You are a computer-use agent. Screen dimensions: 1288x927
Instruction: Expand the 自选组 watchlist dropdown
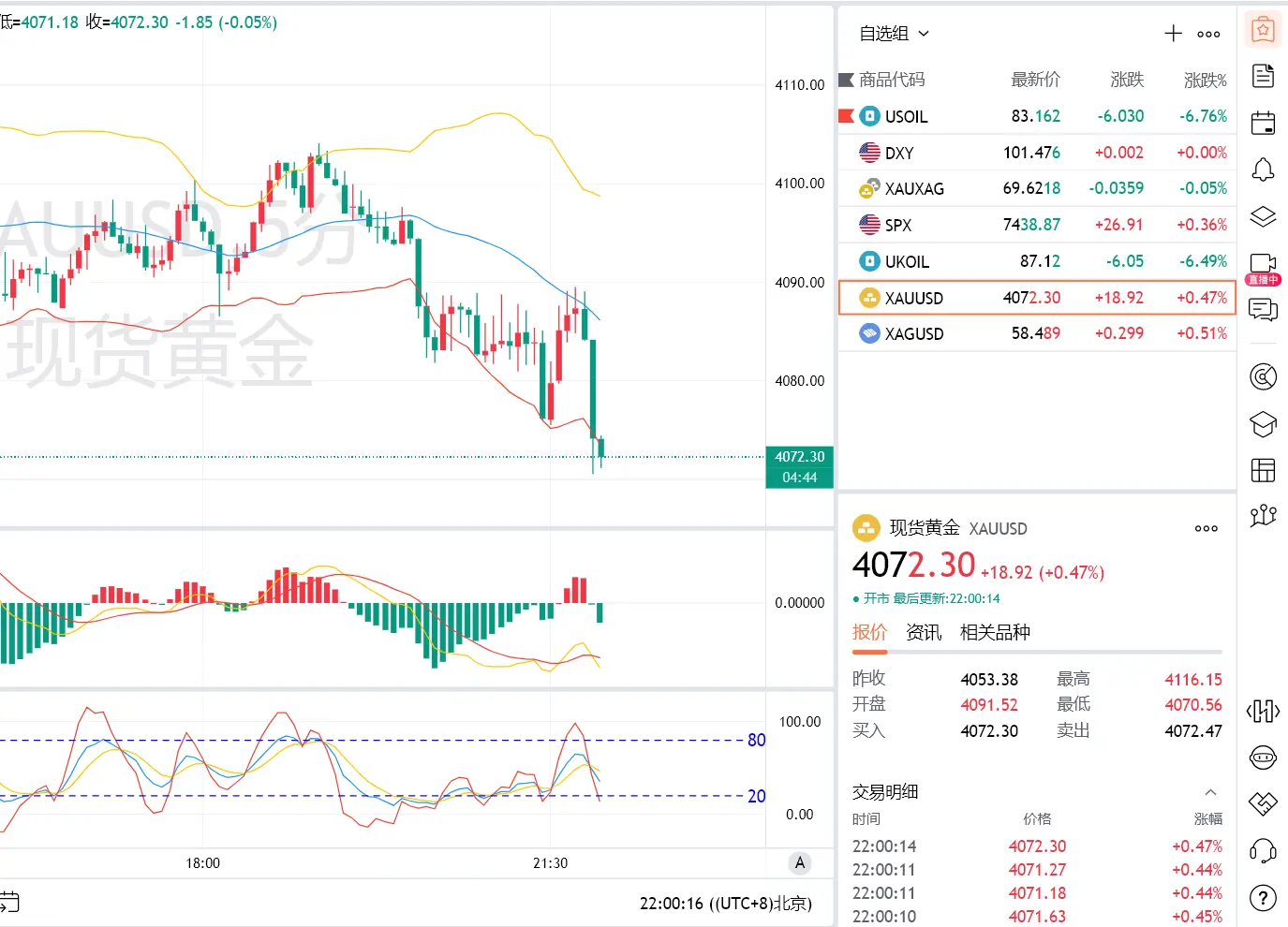pyautogui.click(x=895, y=34)
